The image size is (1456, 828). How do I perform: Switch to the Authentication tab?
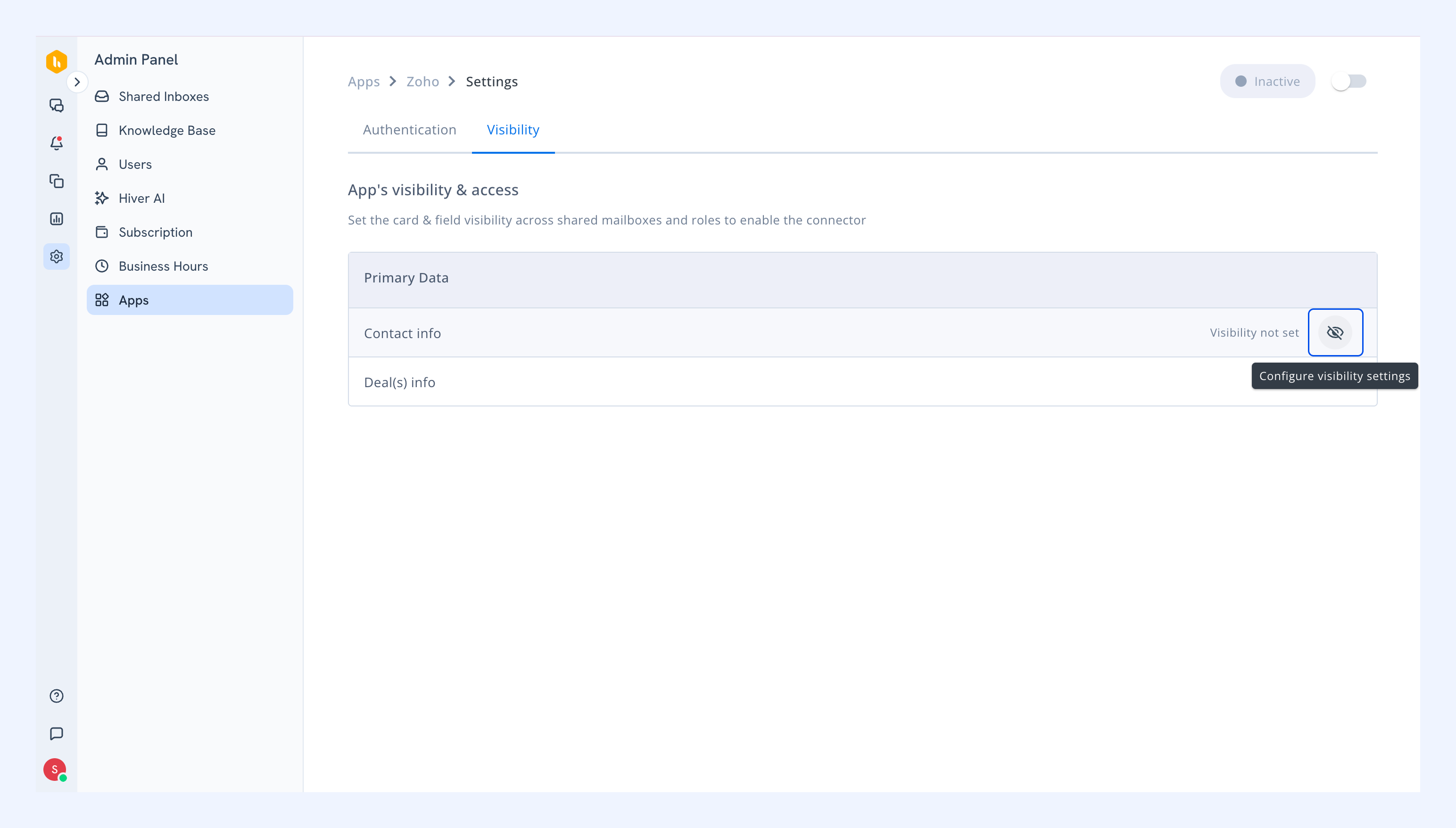409,130
